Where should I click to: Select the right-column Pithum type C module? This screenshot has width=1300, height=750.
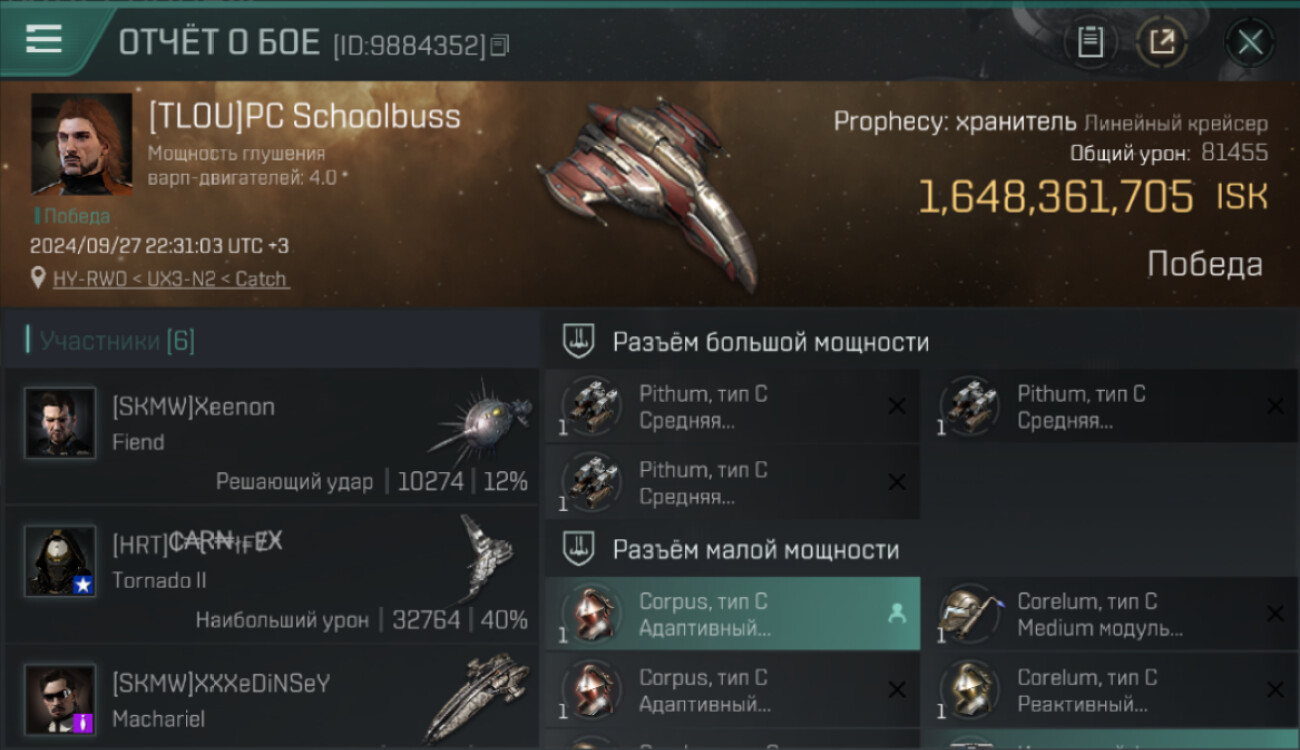[1110, 406]
